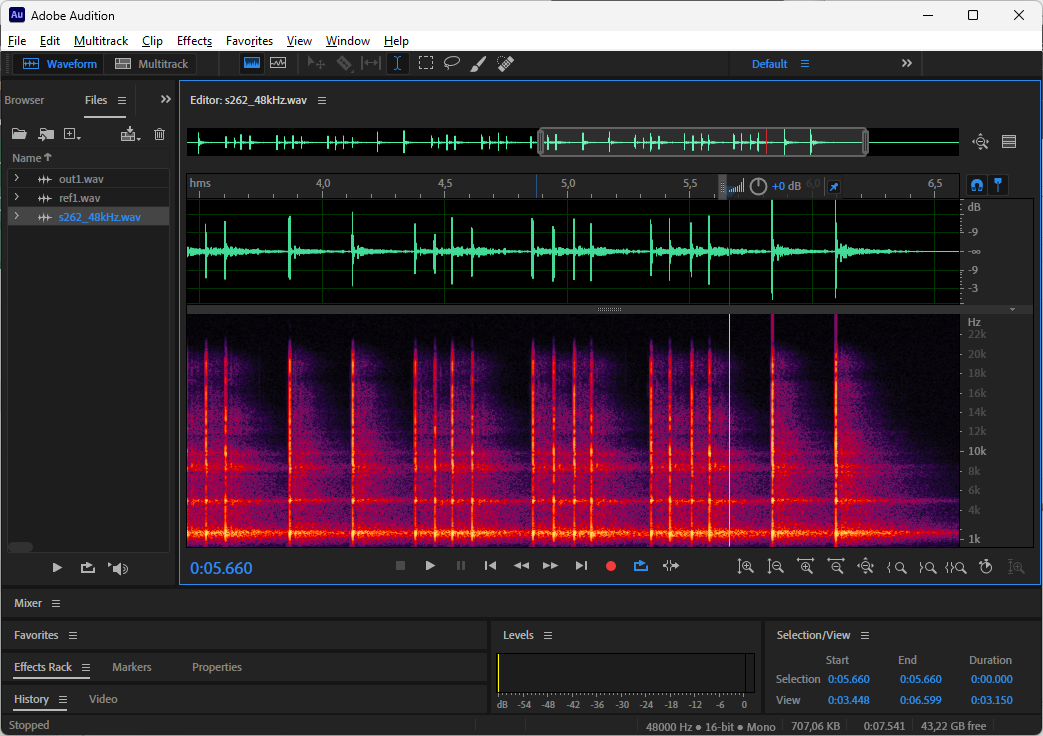Click the overview list view icon
The image size is (1043, 736).
[1009, 142]
